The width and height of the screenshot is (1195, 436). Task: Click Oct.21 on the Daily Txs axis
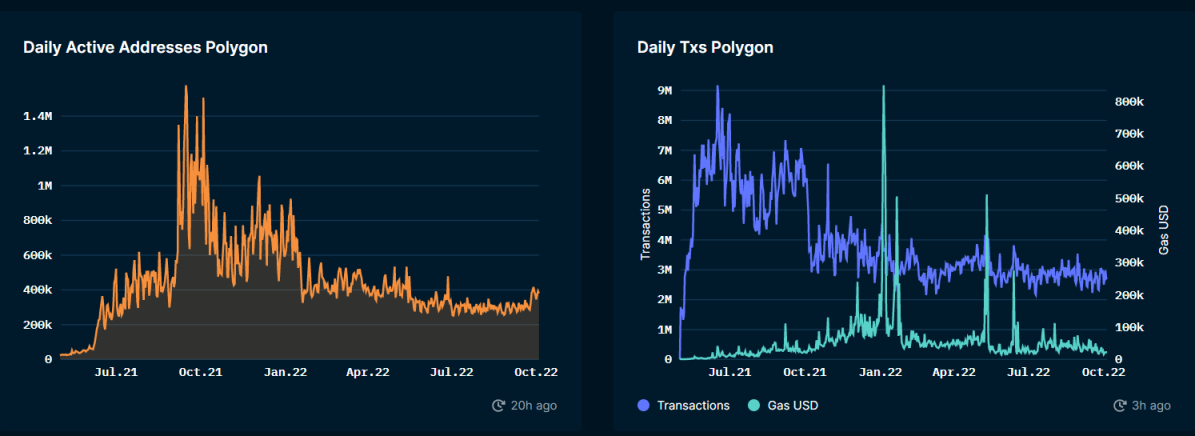point(805,372)
